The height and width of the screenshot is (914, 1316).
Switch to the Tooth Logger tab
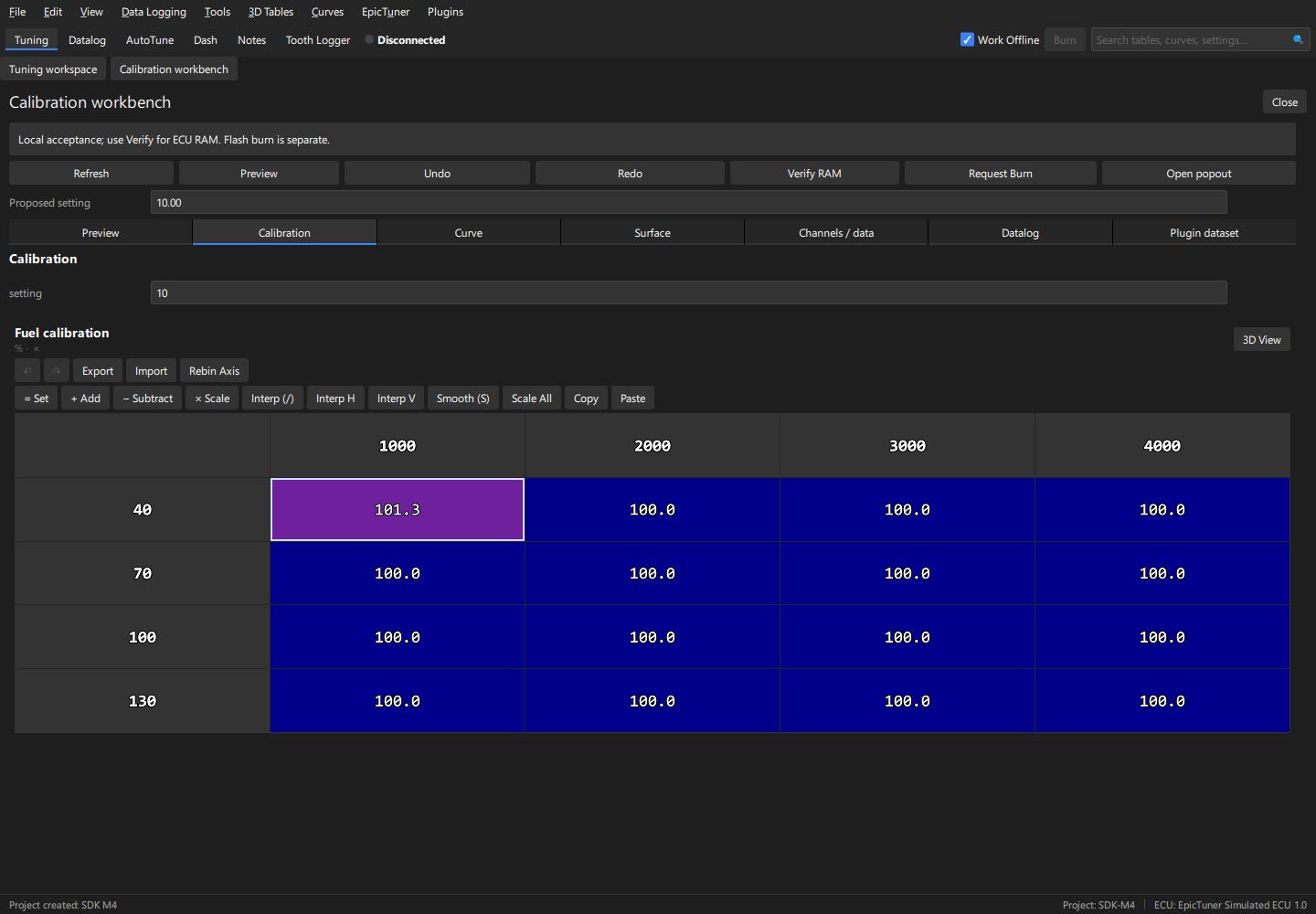click(x=318, y=40)
